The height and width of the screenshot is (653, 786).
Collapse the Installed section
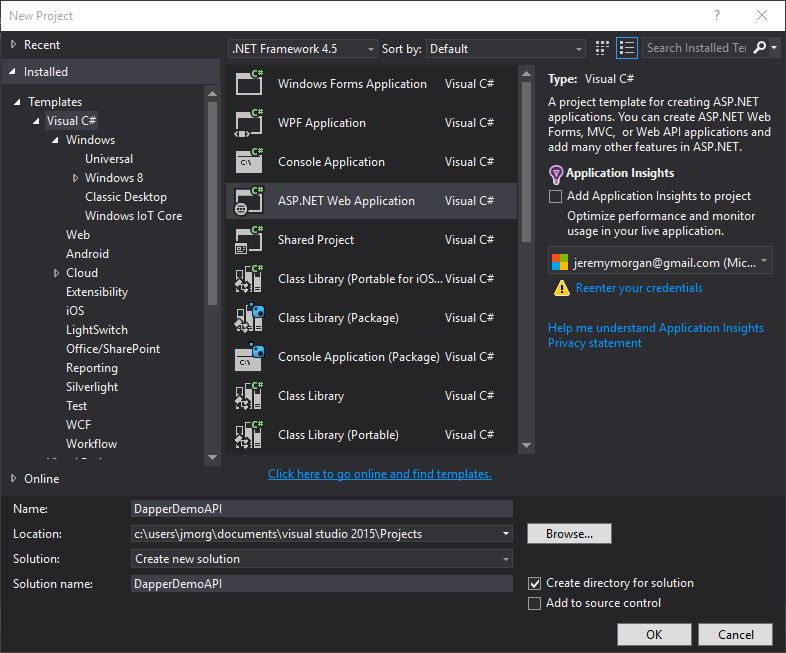(x=13, y=72)
